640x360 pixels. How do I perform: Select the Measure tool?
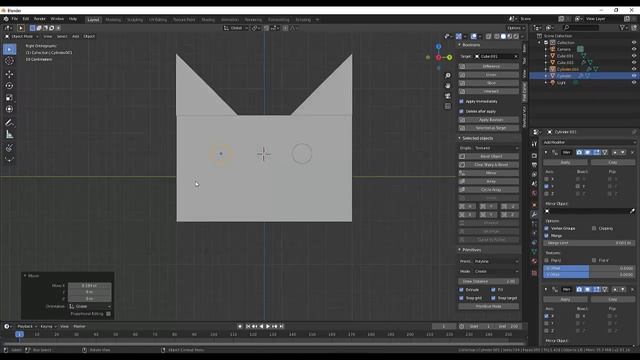tap(9, 135)
